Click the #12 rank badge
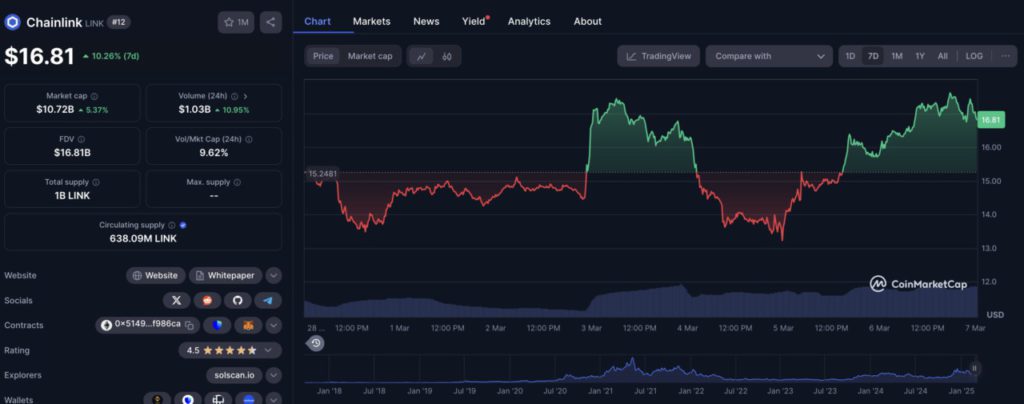This screenshot has height=404, width=1024. pyautogui.click(x=119, y=22)
